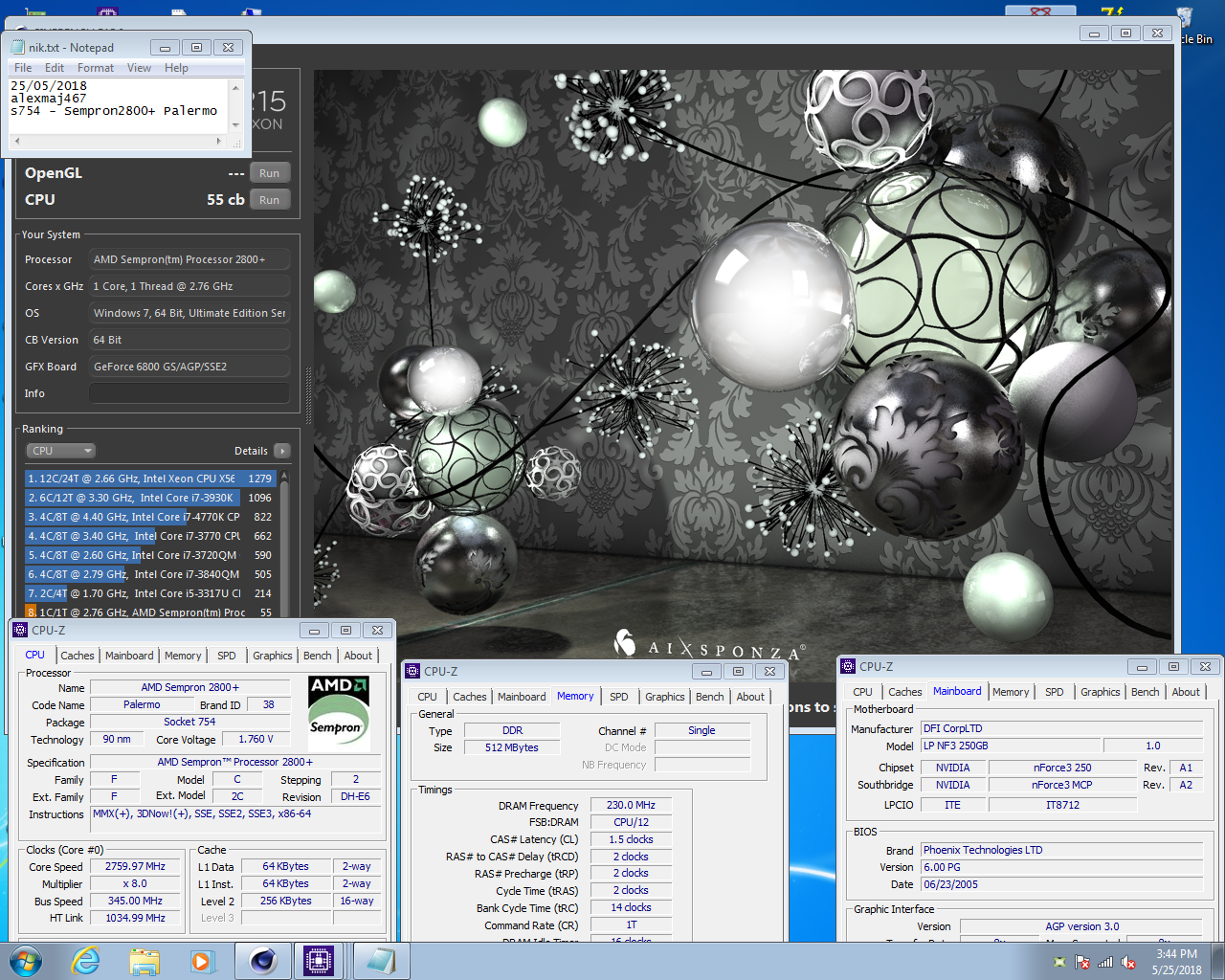Open the Windows Start menu orb

click(x=26, y=961)
